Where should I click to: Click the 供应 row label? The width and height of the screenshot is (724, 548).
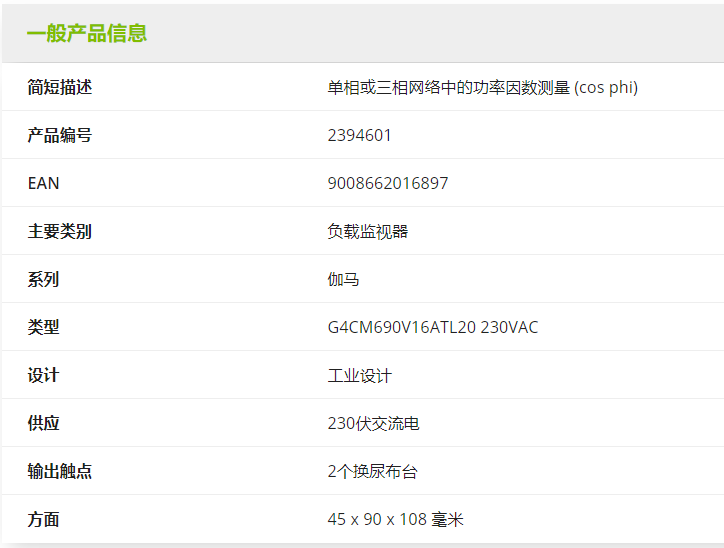[43, 423]
